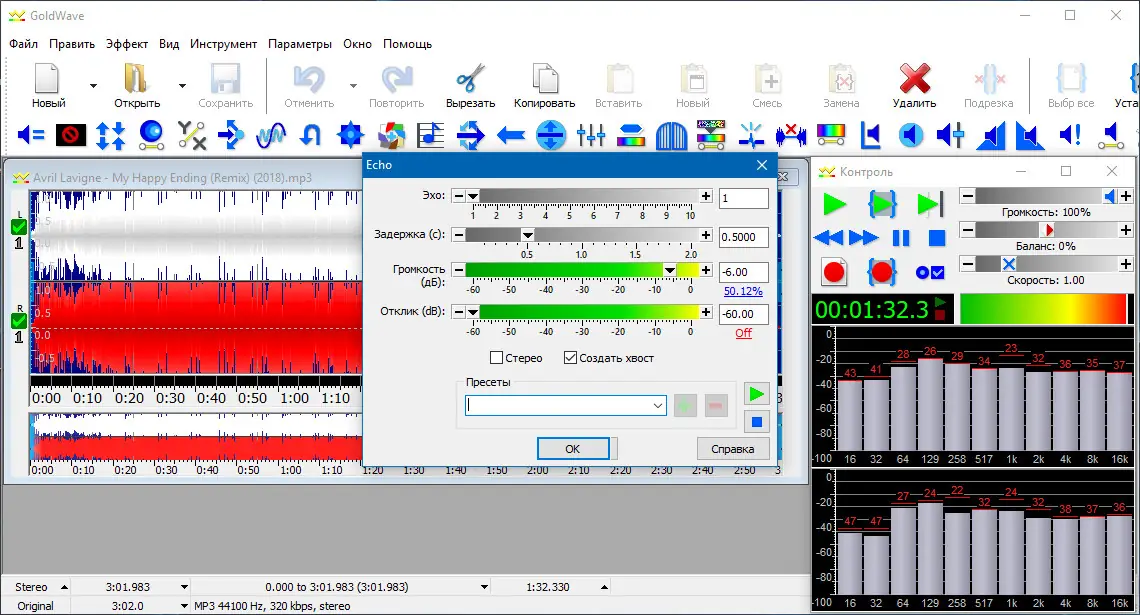Enable the Стерео checkbox in Echo dialog

click(496, 357)
